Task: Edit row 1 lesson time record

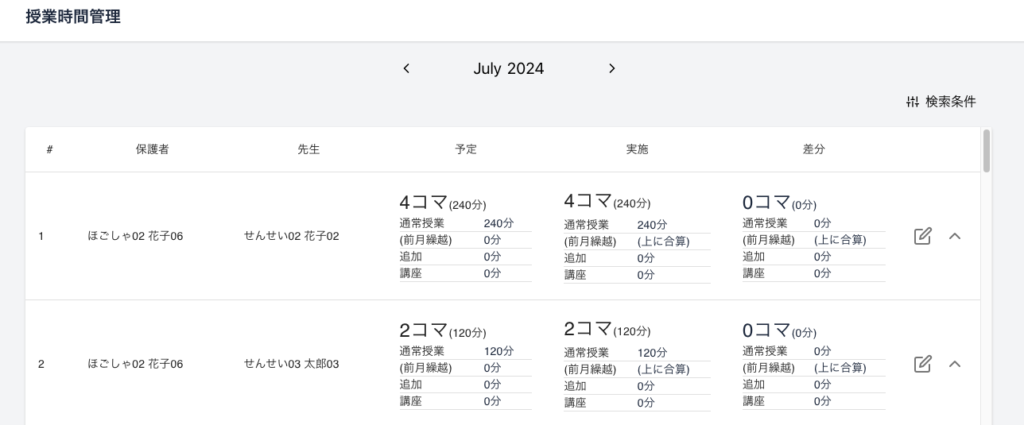Action: [923, 236]
